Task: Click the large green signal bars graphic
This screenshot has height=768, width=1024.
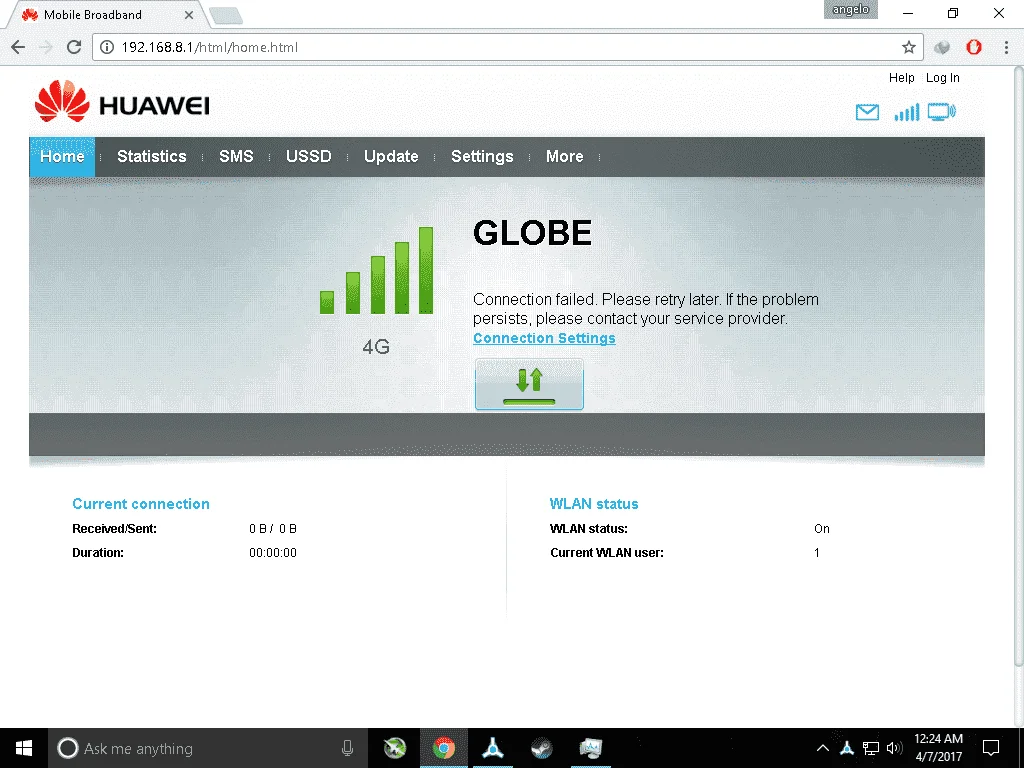Action: (376, 270)
